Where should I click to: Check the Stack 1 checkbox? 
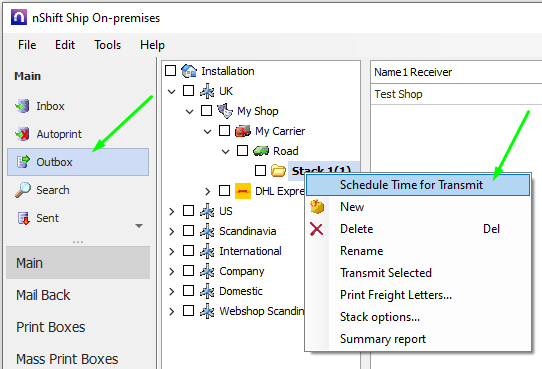click(x=260, y=170)
